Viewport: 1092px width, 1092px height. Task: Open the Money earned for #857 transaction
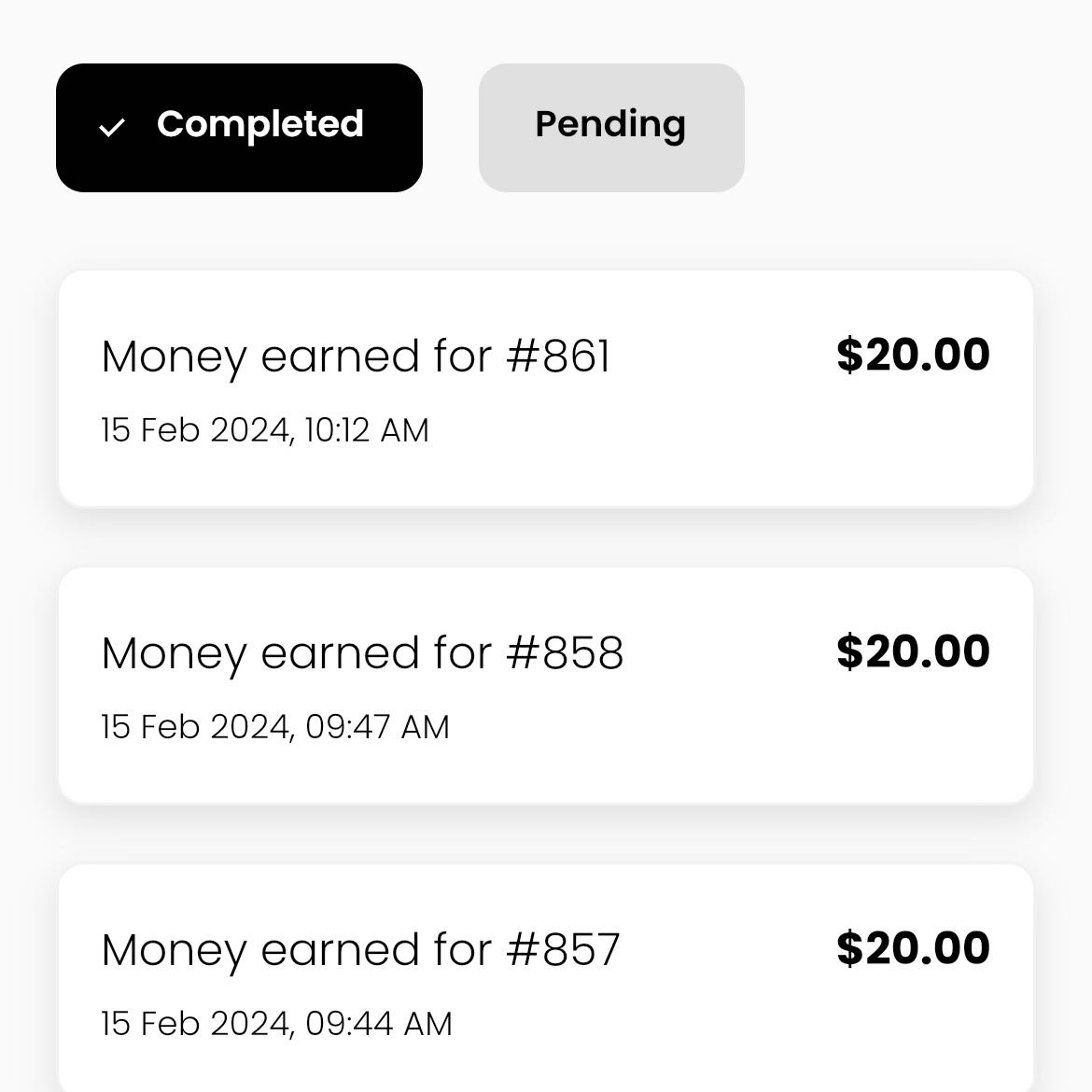click(x=545, y=980)
